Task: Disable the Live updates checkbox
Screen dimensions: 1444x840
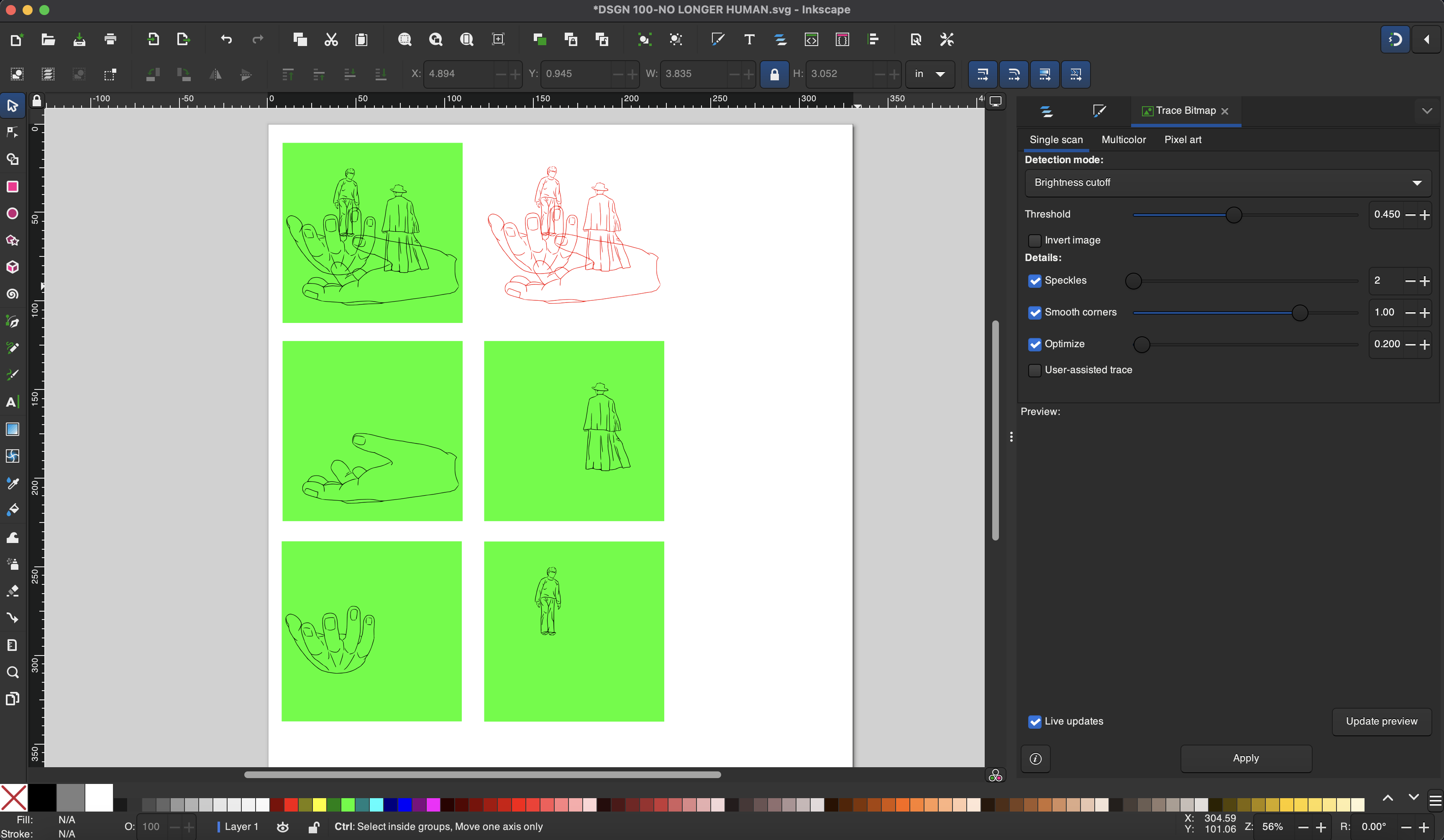Action: click(1034, 721)
